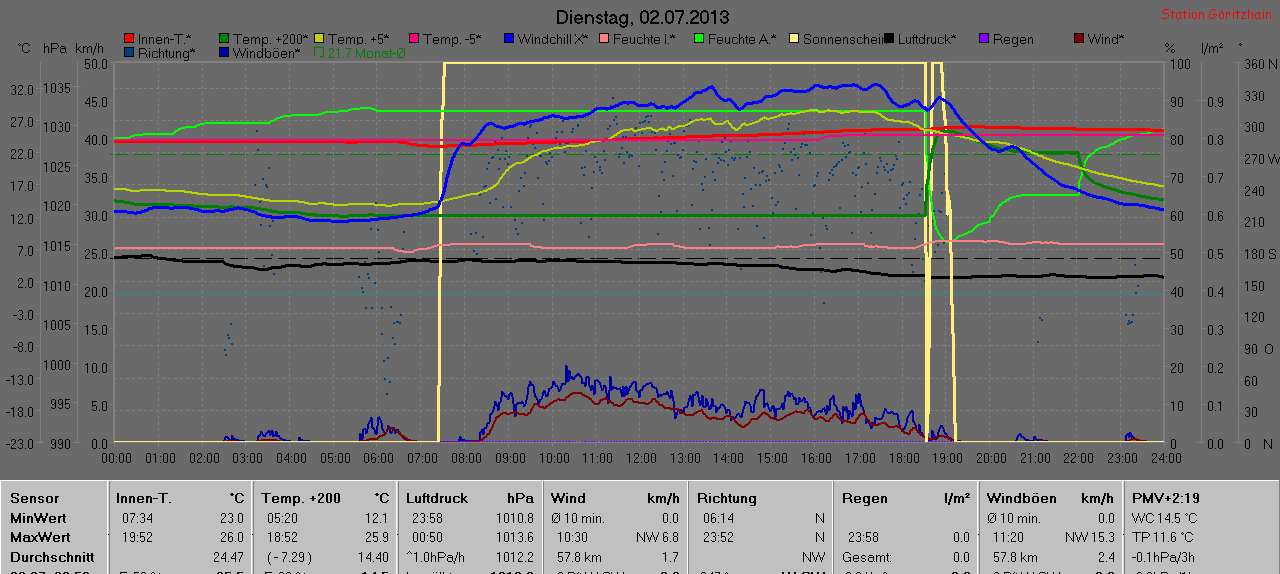This screenshot has height=574, width=1280.
Task: Click Richtung minimum time 06:14
Action: (718, 518)
